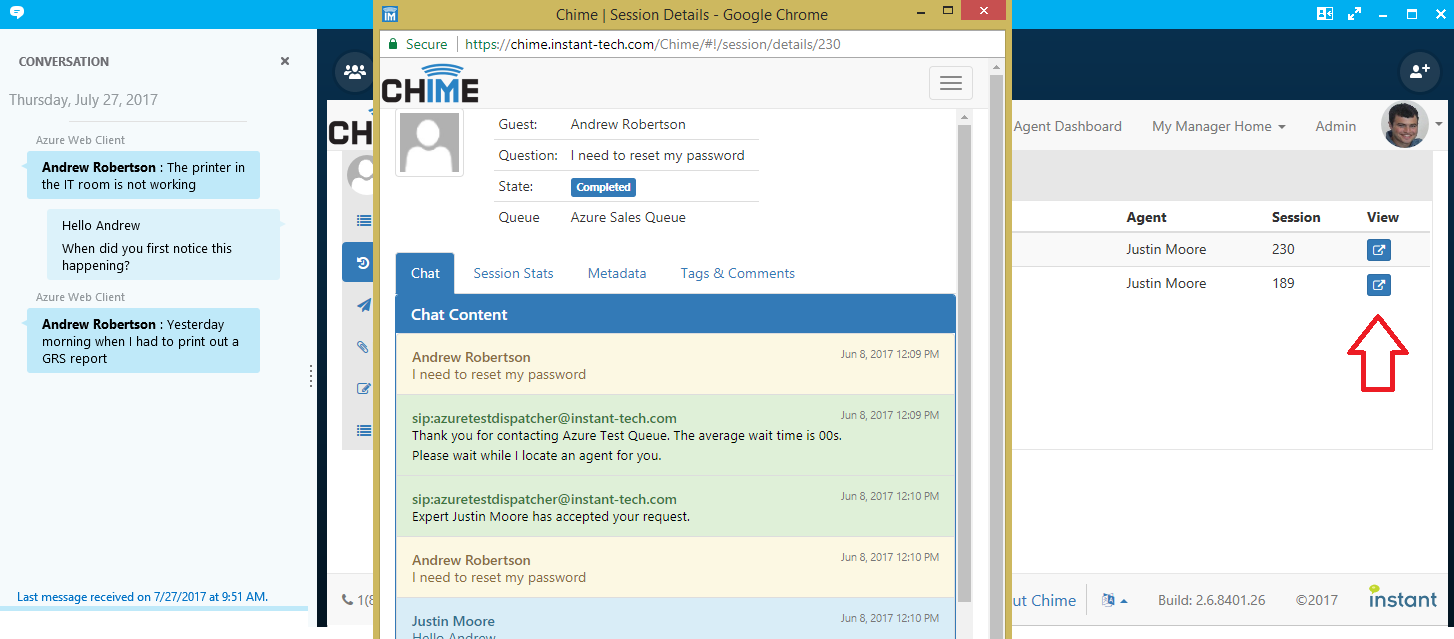The image size is (1454, 639).
Task: Open the language selector dropdown in footer
Action: coord(1114,600)
